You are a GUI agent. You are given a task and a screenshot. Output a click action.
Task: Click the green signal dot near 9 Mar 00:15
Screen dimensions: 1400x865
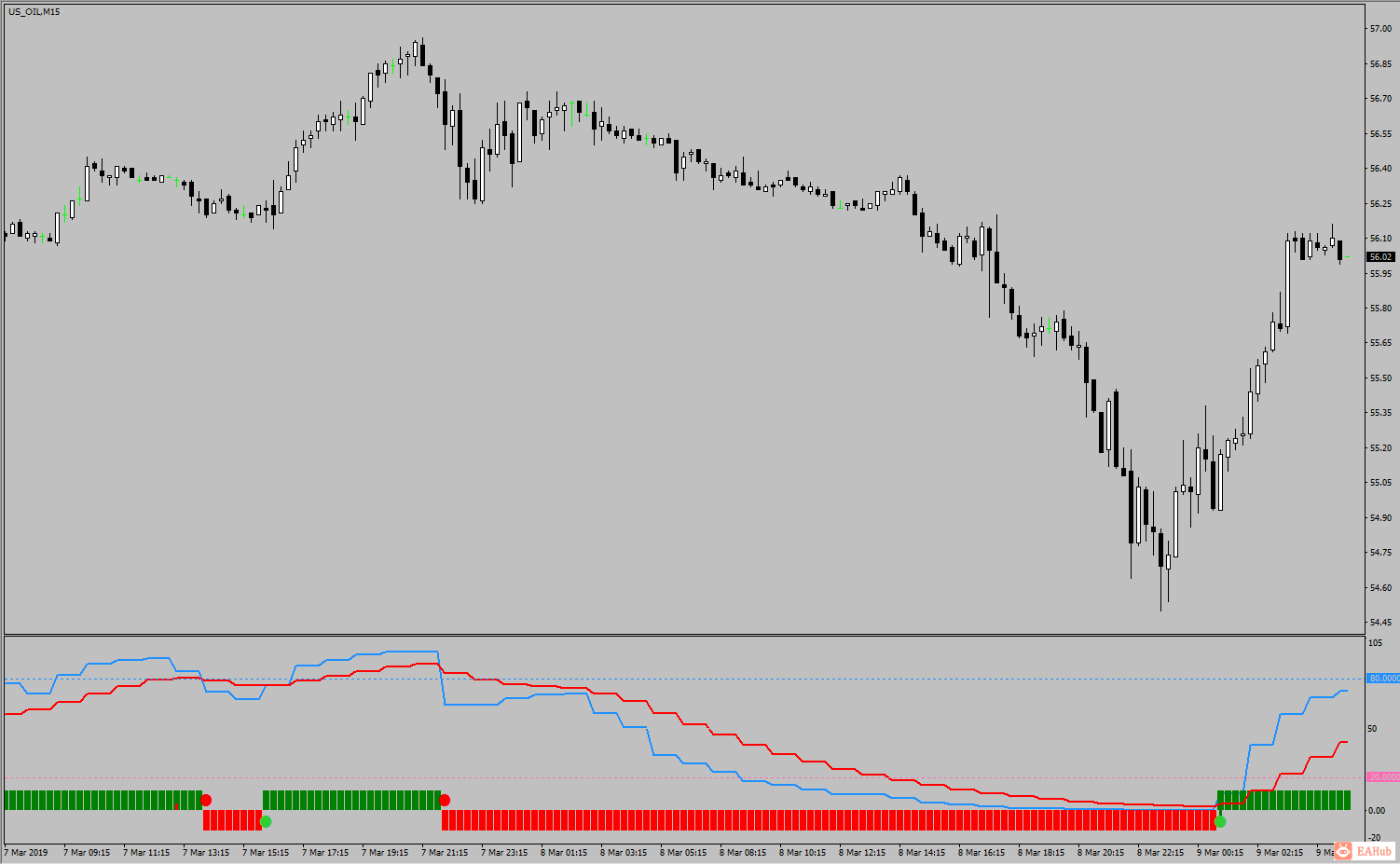(1220, 821)
